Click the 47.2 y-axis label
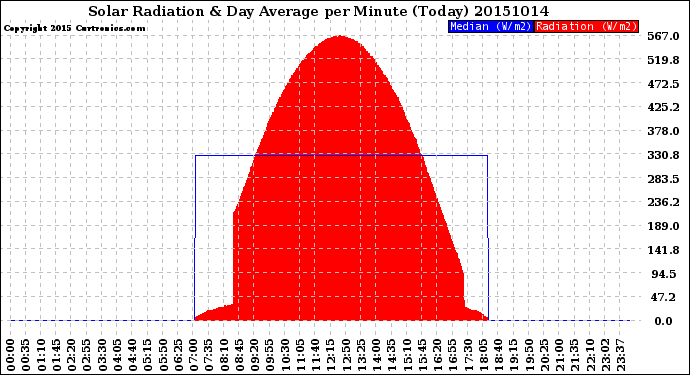Image resolution: width=690 pixels, height=375 pixels. pos(664,297)
